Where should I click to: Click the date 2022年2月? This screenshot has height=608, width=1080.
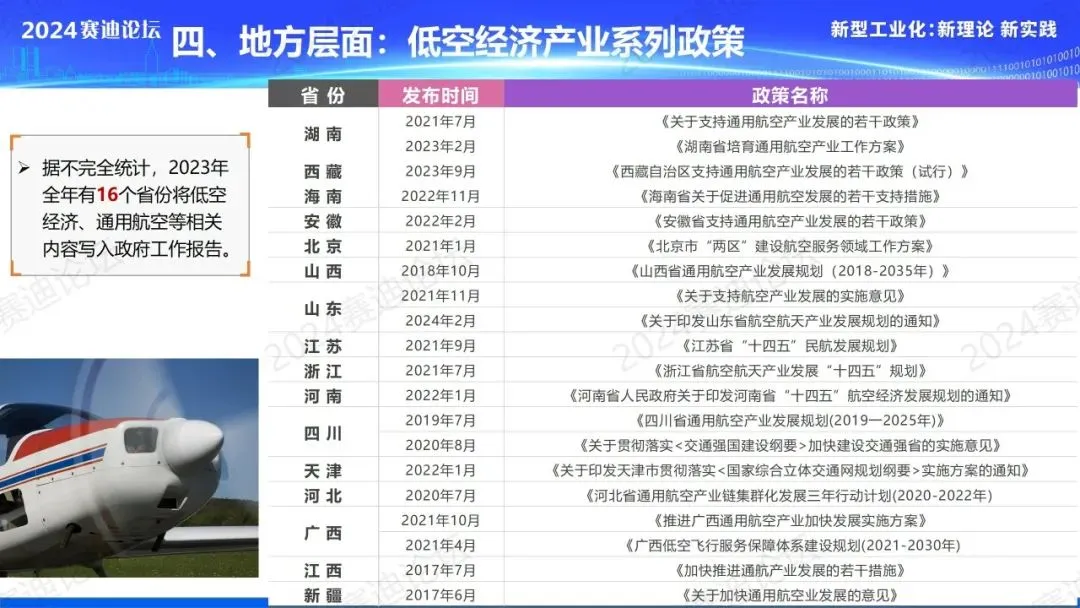click(441, 220)
